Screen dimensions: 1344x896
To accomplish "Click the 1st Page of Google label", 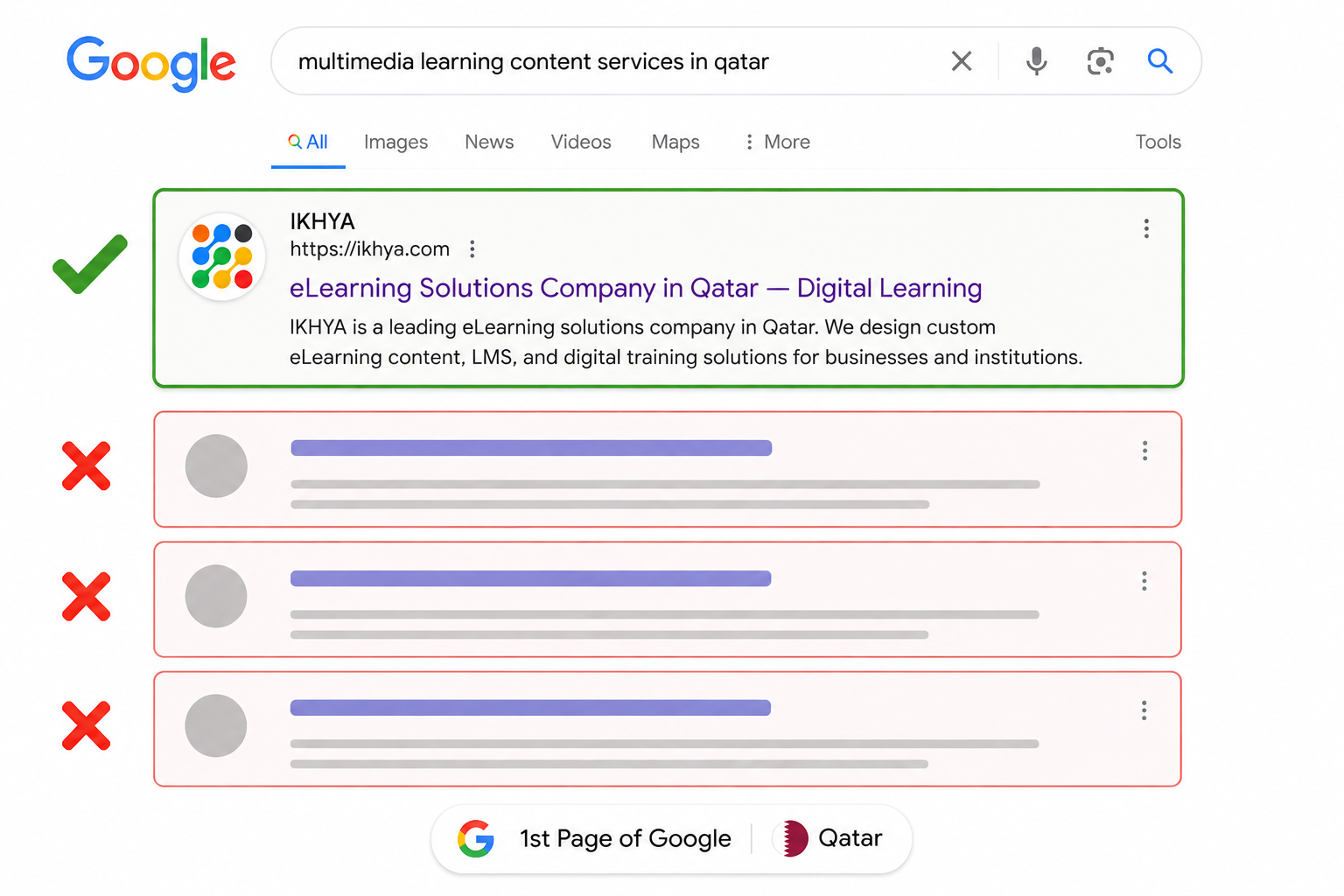I will tap(625, 838).
